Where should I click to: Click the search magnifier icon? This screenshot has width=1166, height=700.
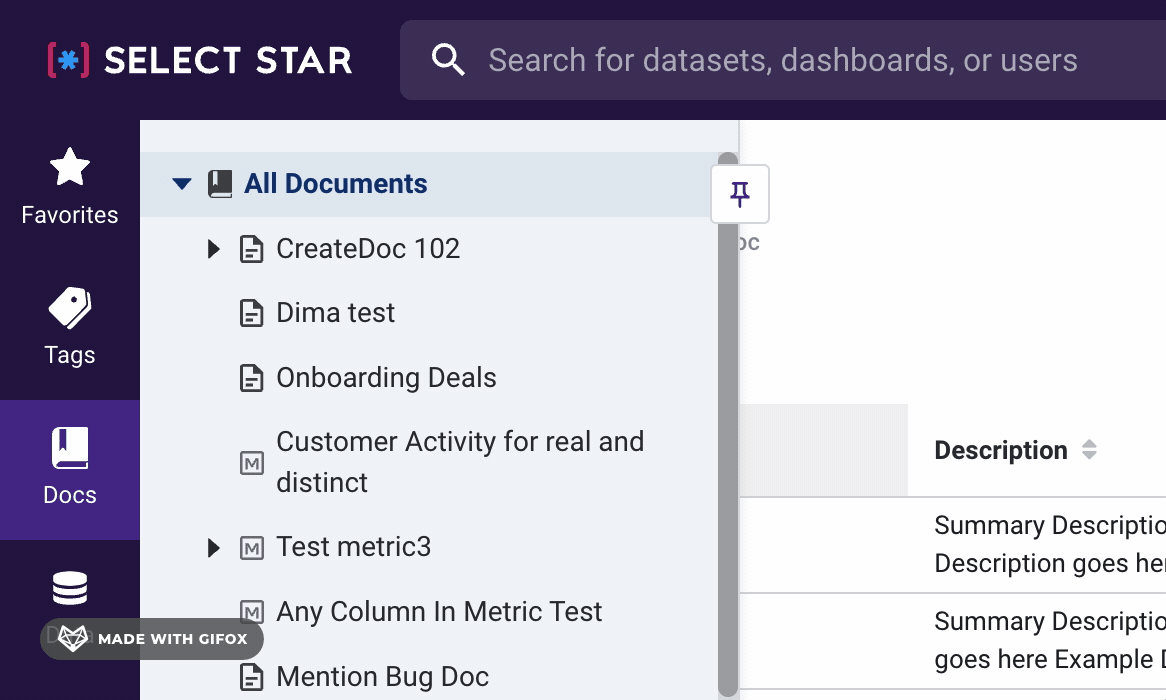(447, 60)
